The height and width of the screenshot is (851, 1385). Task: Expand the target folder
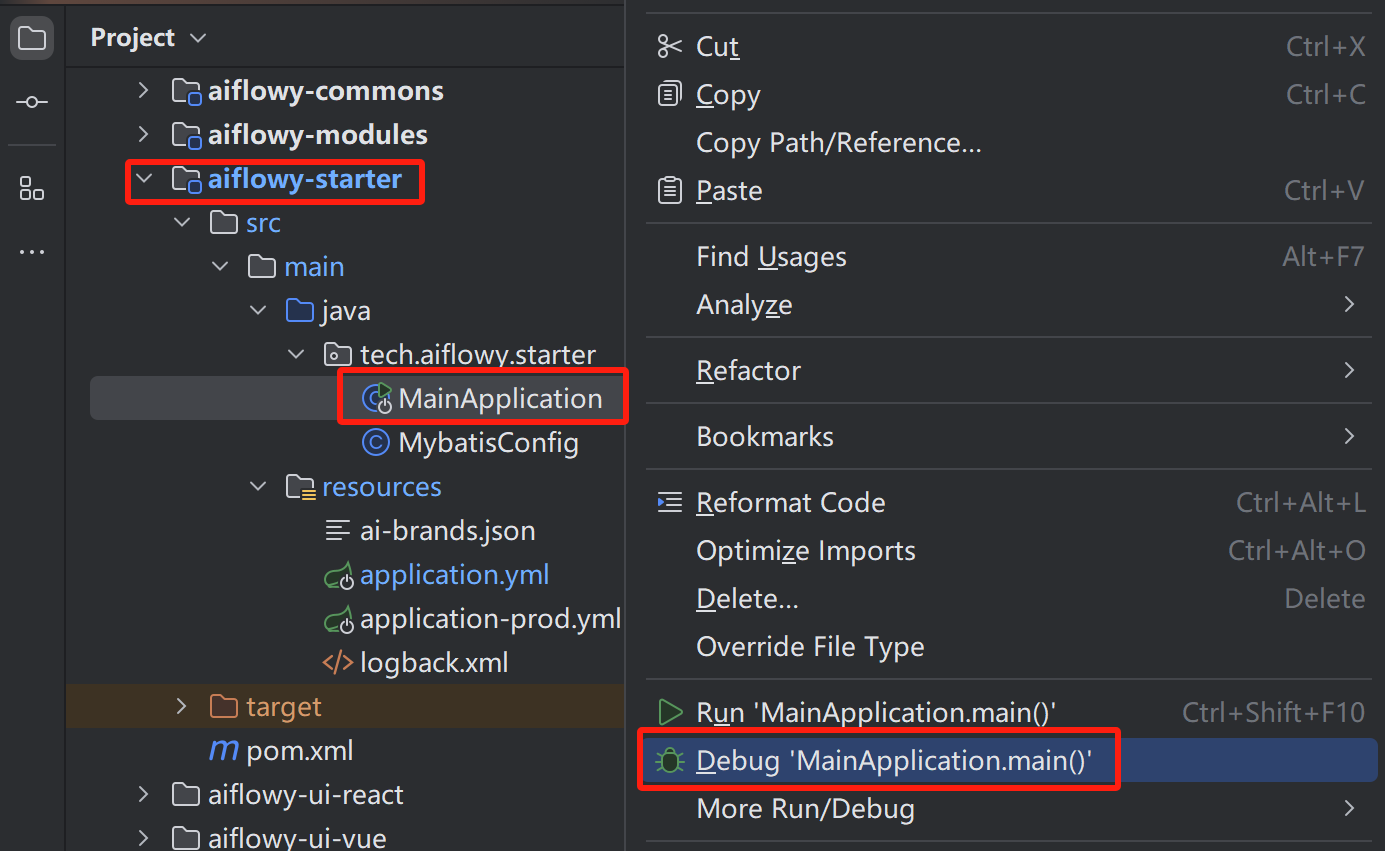pyautogui.click(x=181, y=707)
